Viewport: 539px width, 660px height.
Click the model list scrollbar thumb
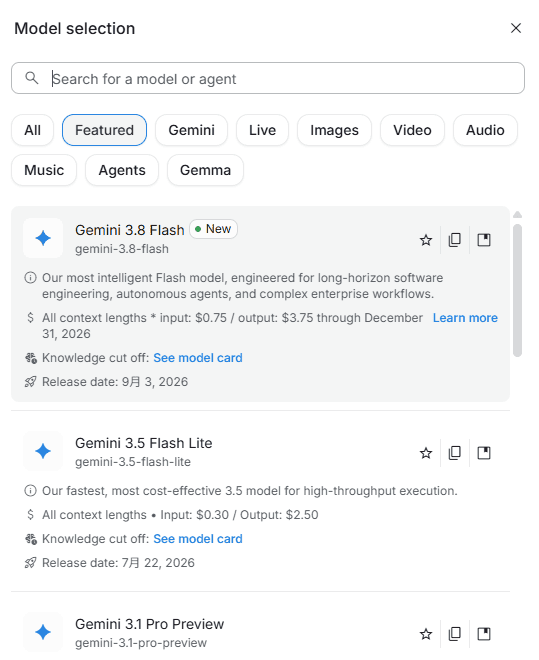[x=518, y=290]
